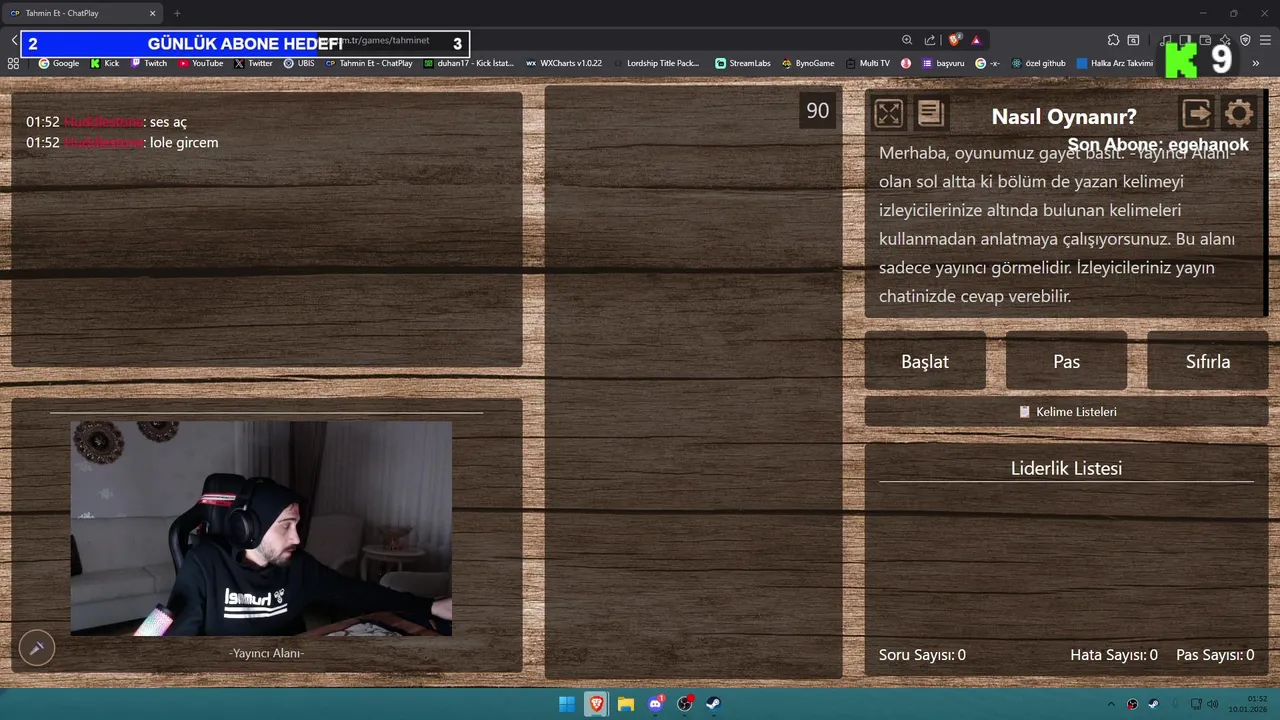This screenshot has height=720, width=1280.
Task: Open the Twitch bookmark
Action: pyautogui.click(x=149, y=63)
